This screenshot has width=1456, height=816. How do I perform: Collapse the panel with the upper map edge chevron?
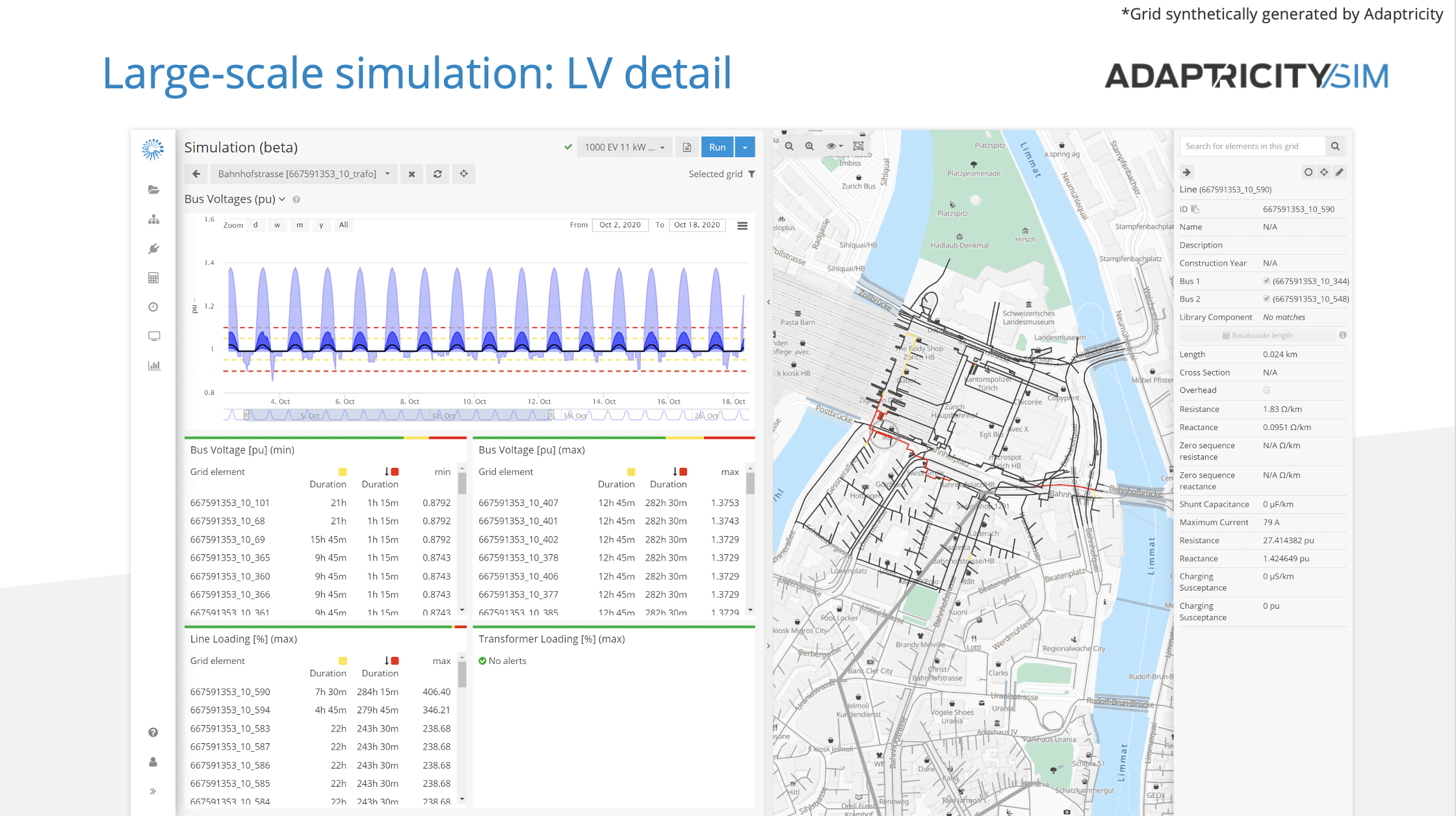point(768,302)
